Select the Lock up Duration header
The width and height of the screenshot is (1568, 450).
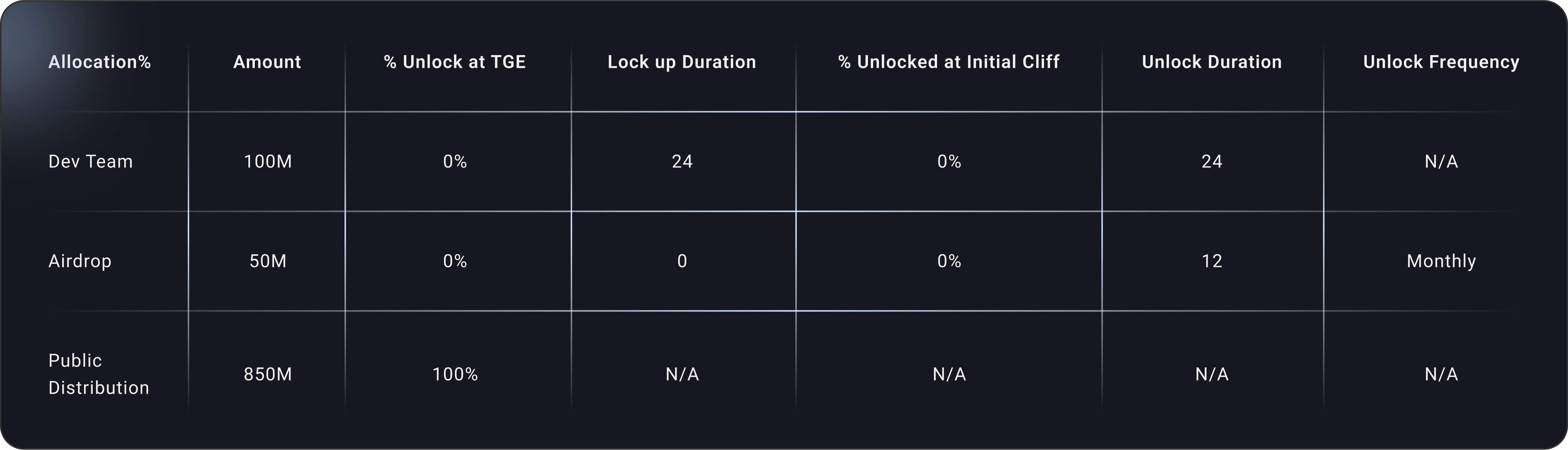click(682, 62)
